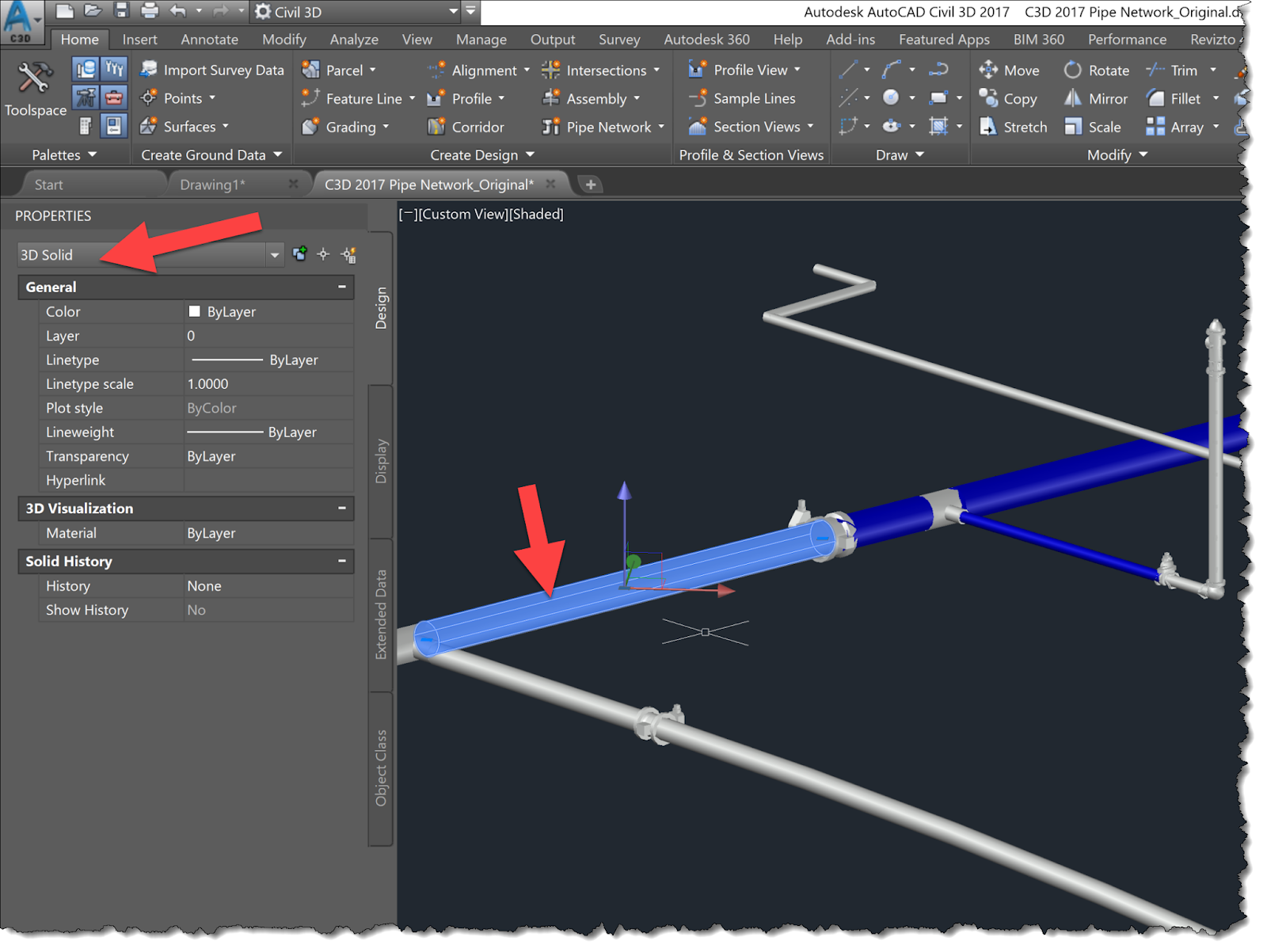Screen dimensions: 1267x952
Task: Select the Polyline draw tool
Action: [x=939, y=70]
